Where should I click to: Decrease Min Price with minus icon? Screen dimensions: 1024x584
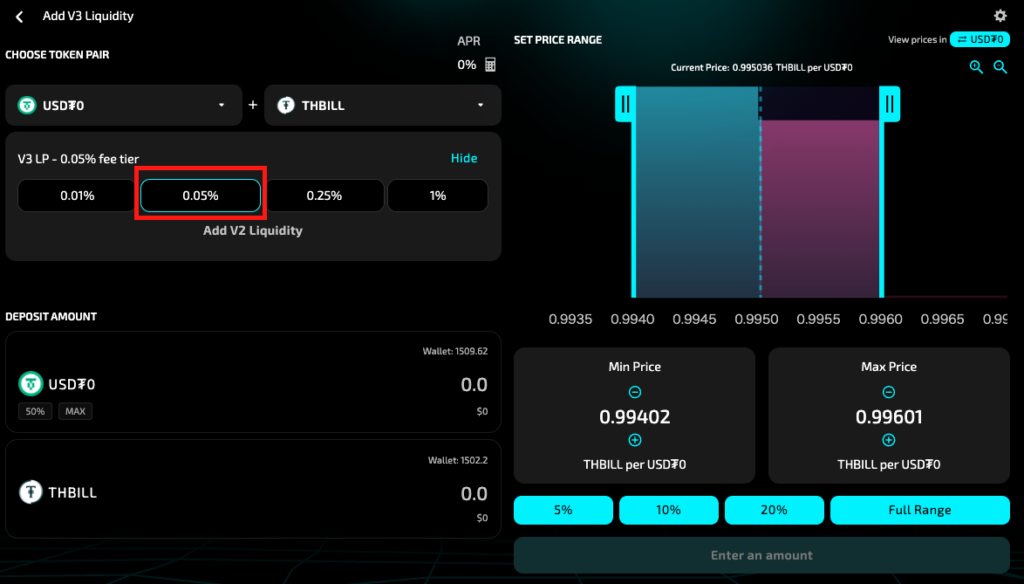click(635, 393)
